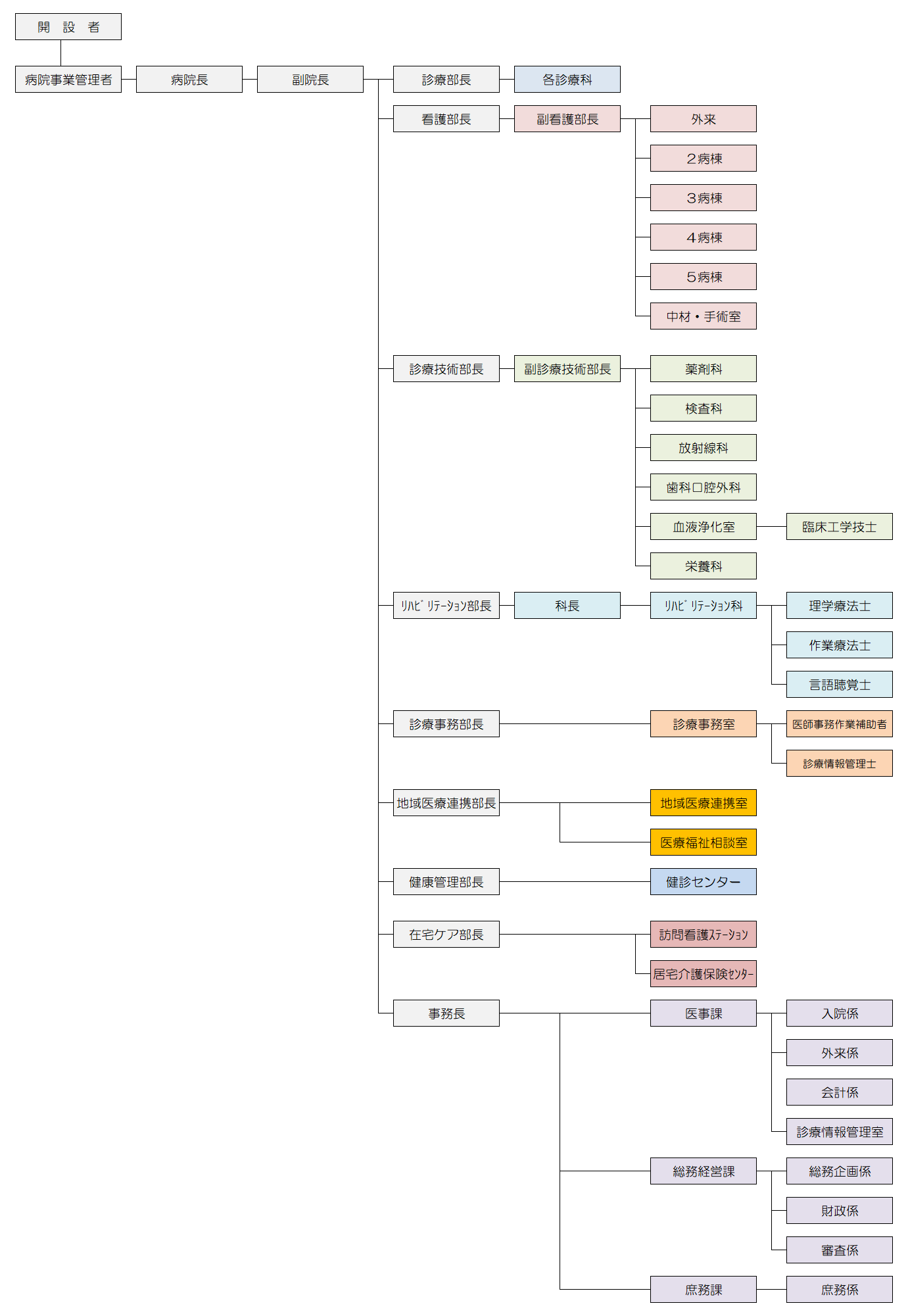The image size is (908, 1316).
Task: Click the yellow 医療福祉相談室 box
Action: tap(703, 842)
